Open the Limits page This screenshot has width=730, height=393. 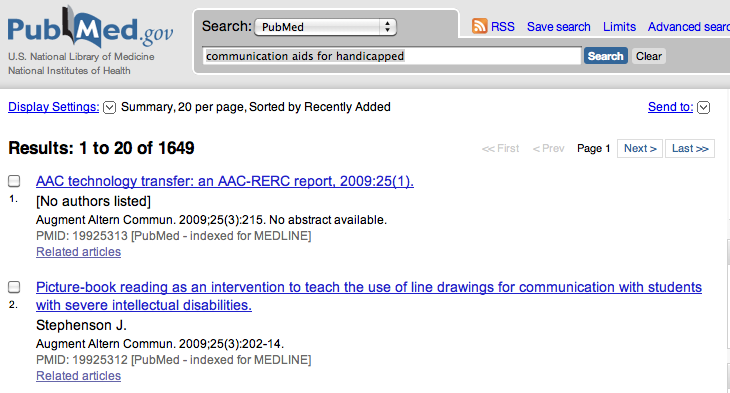(619, 27)
